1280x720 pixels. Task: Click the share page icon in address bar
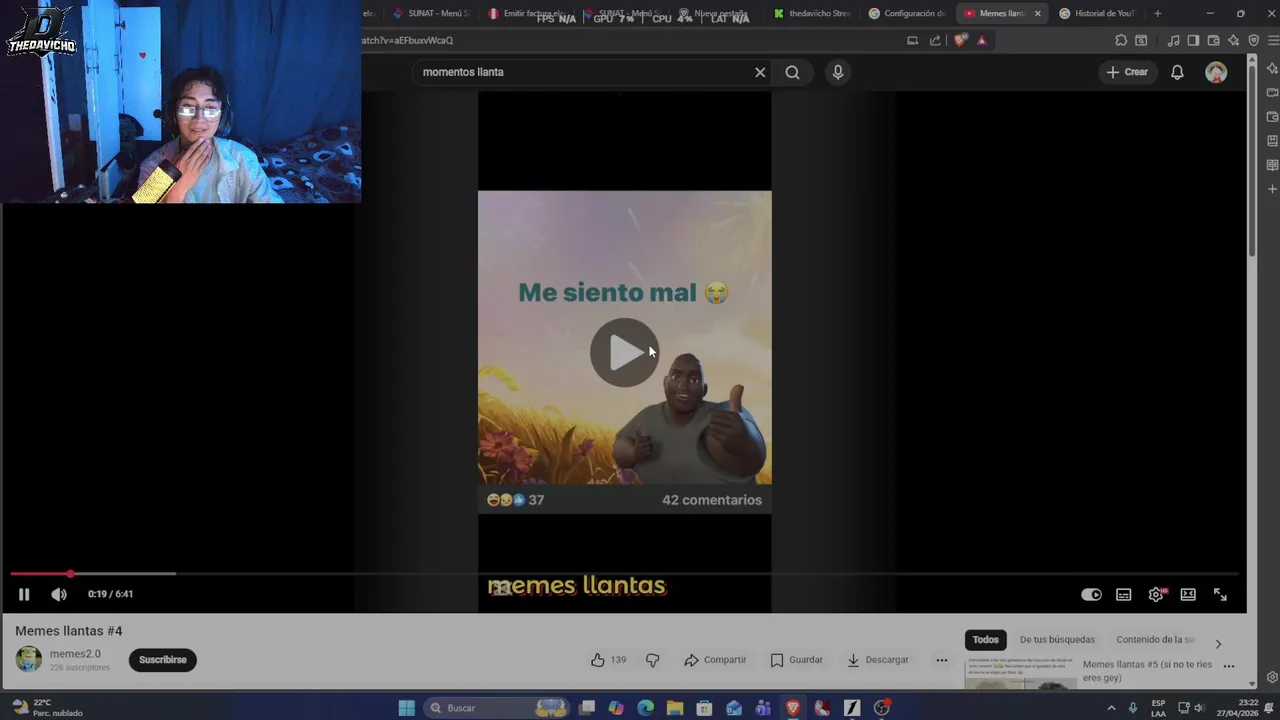[935, 40]
